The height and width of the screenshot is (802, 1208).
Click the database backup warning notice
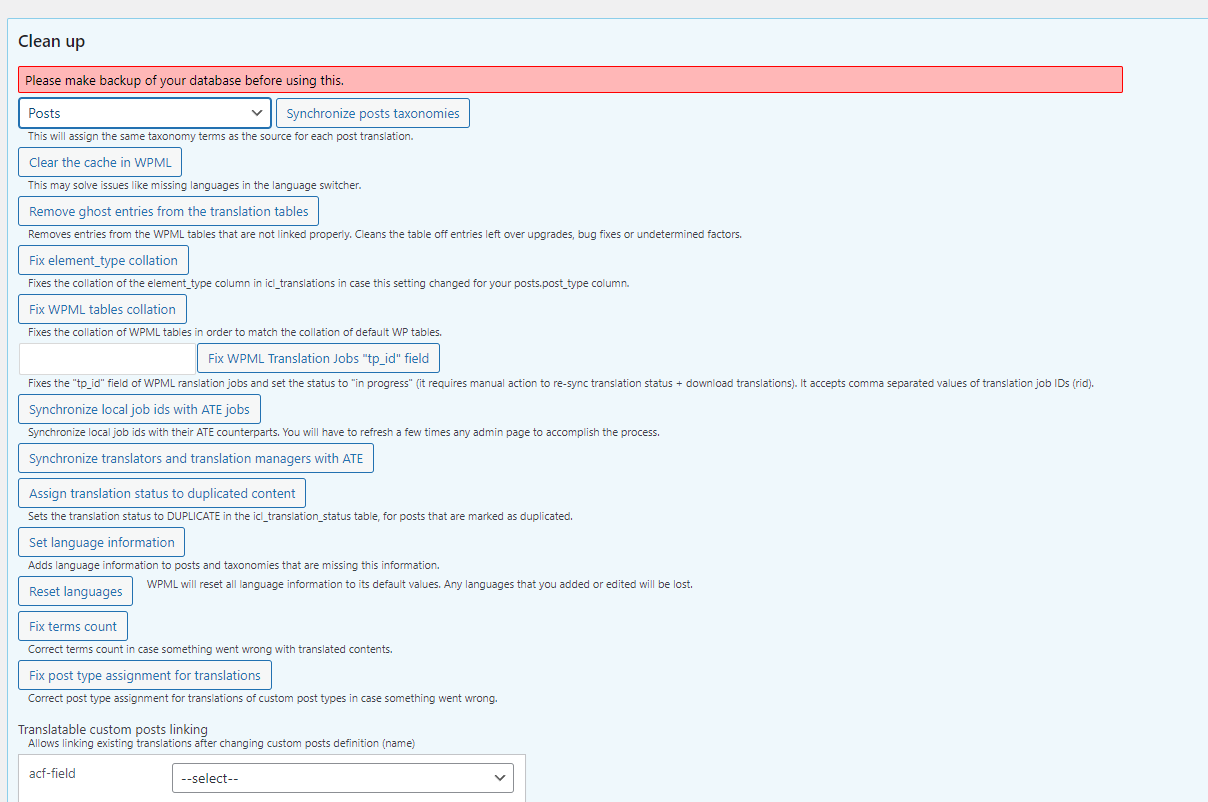(x=570, y=80)
